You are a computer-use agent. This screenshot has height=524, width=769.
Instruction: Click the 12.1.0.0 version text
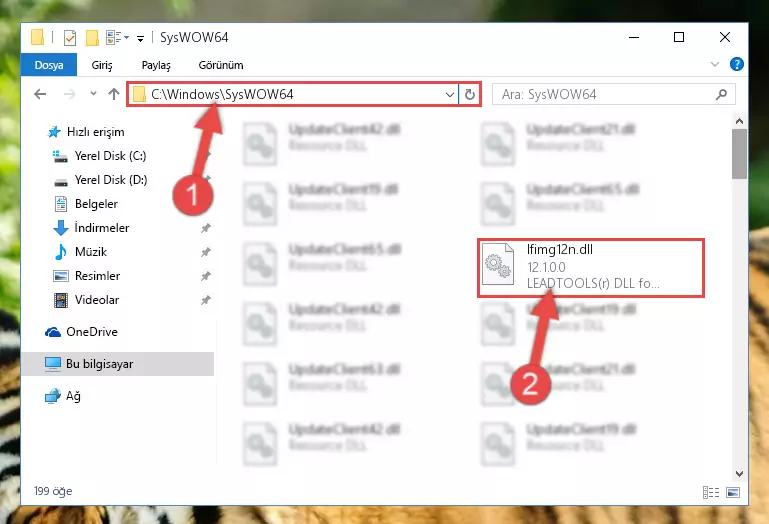[x=546, y=267]
